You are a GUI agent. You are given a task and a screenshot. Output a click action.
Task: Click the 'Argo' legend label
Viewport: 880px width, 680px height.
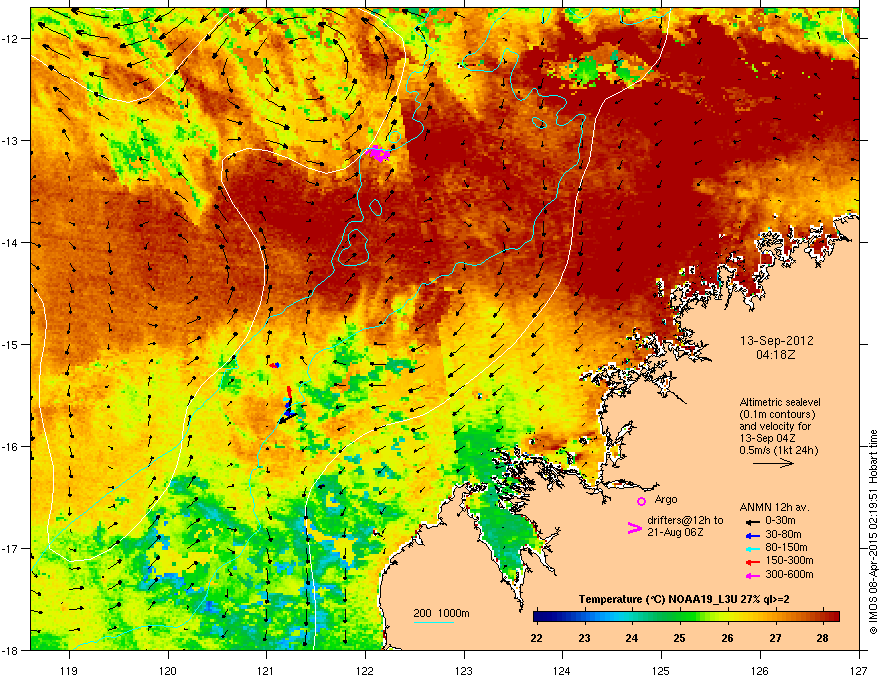pyautogui.click(x=666, y=499)
